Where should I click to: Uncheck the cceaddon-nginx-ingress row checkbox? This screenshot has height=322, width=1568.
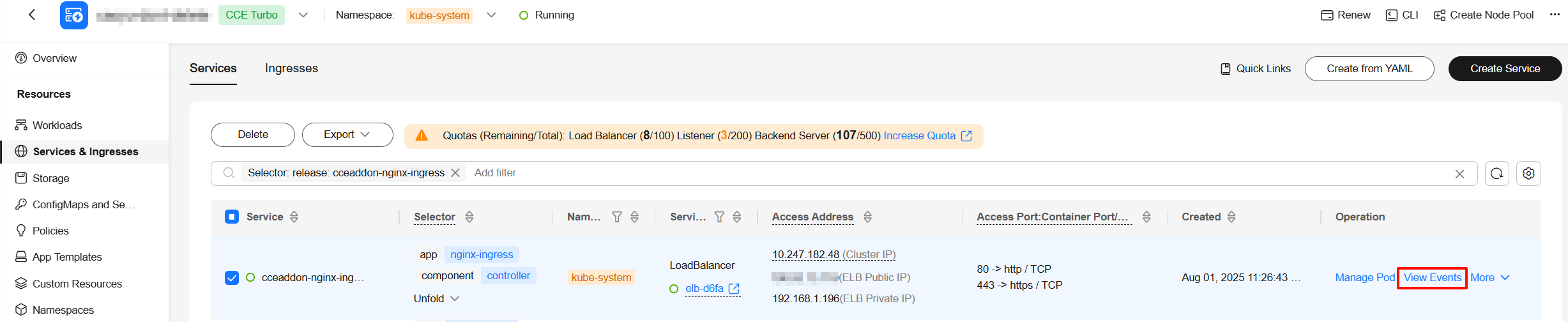232,278
